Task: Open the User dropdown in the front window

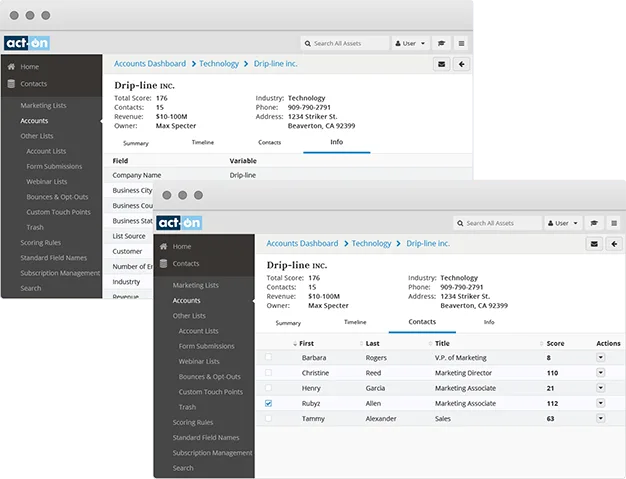Action: point(563,223)
